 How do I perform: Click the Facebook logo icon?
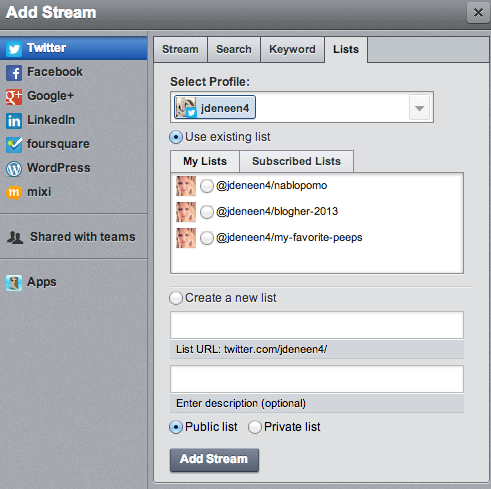tap(14, 73)
